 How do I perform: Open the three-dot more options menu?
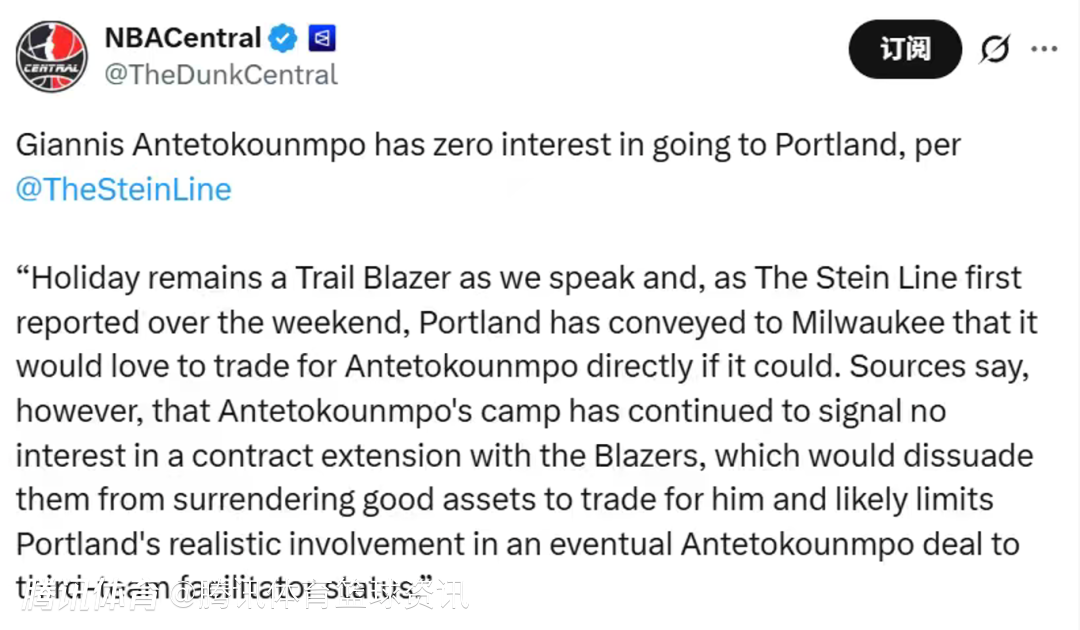(x=1043, y=48)
